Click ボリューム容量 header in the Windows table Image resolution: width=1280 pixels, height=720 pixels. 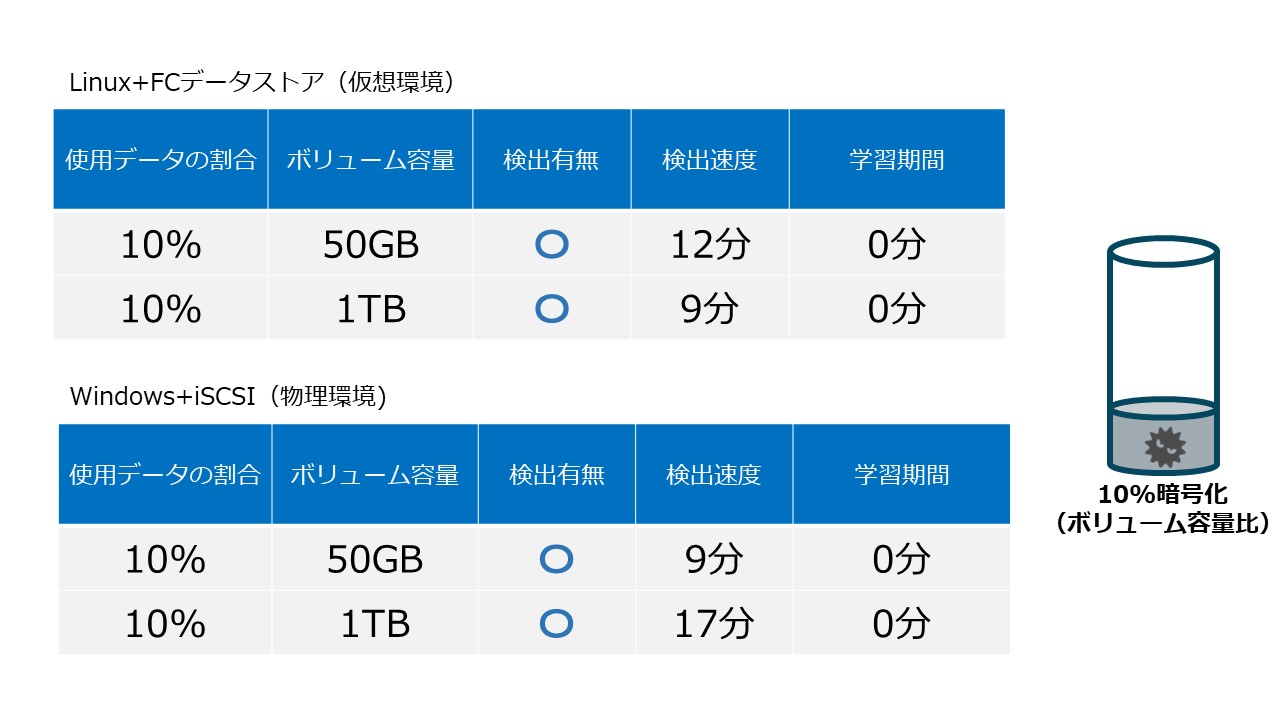click(375, 474)
